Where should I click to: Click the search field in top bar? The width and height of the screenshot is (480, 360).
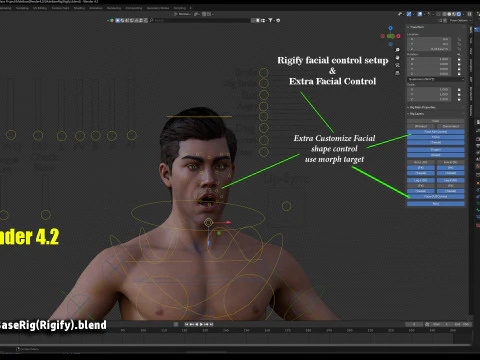(x=200, y=20)
